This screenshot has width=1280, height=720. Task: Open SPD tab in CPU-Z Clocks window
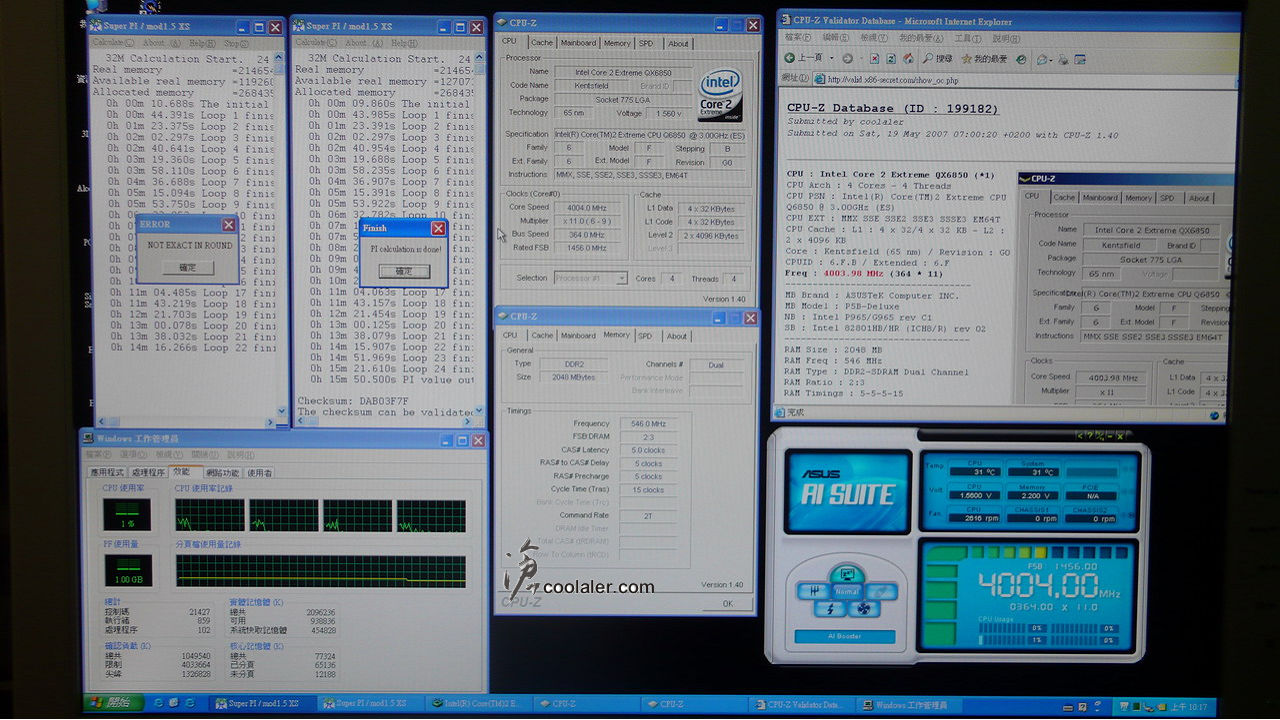pos(646,43)
